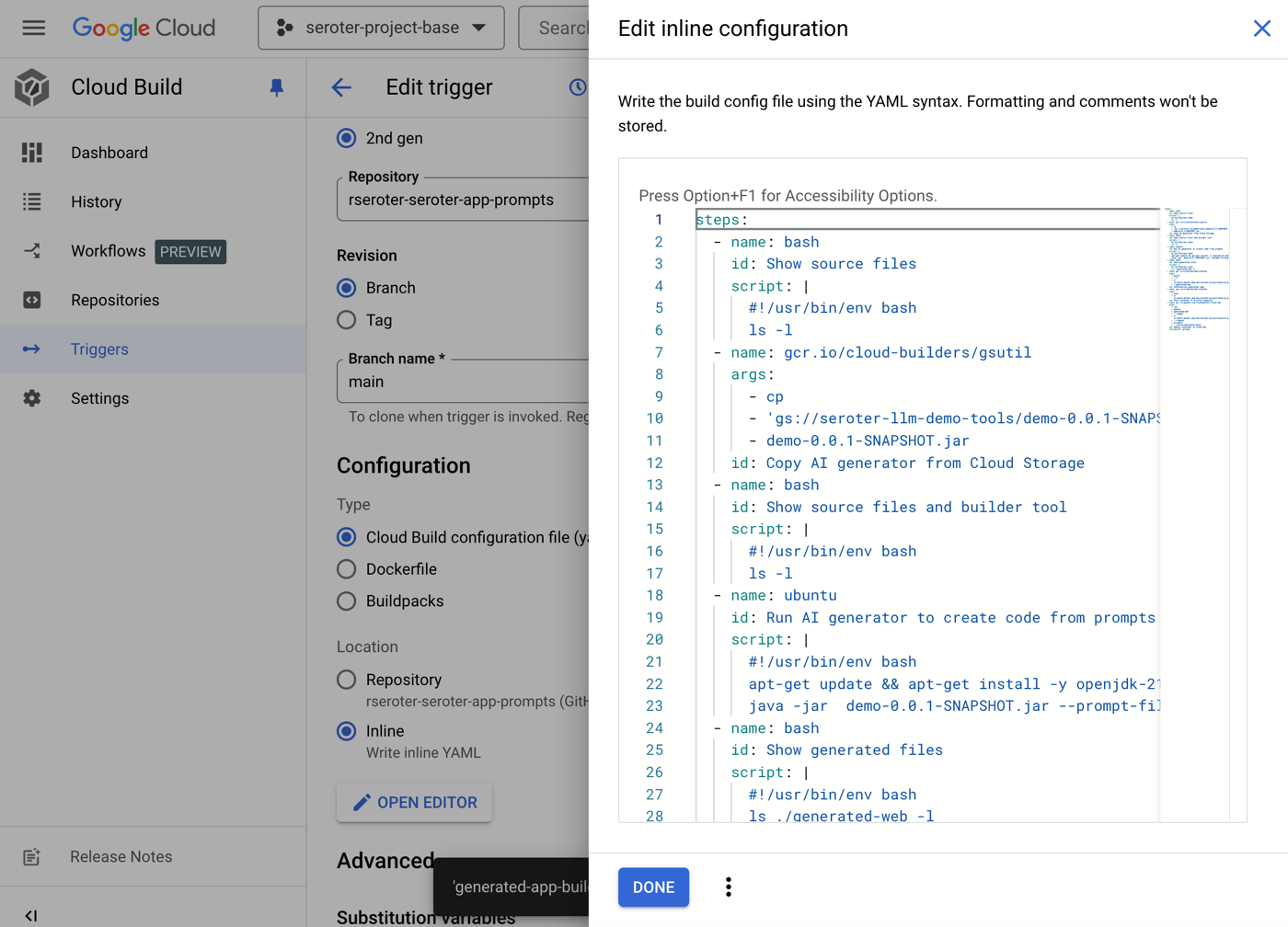Open the Dashboard page in sidebar
This screenshot has height=927, width=1288.
109,153
